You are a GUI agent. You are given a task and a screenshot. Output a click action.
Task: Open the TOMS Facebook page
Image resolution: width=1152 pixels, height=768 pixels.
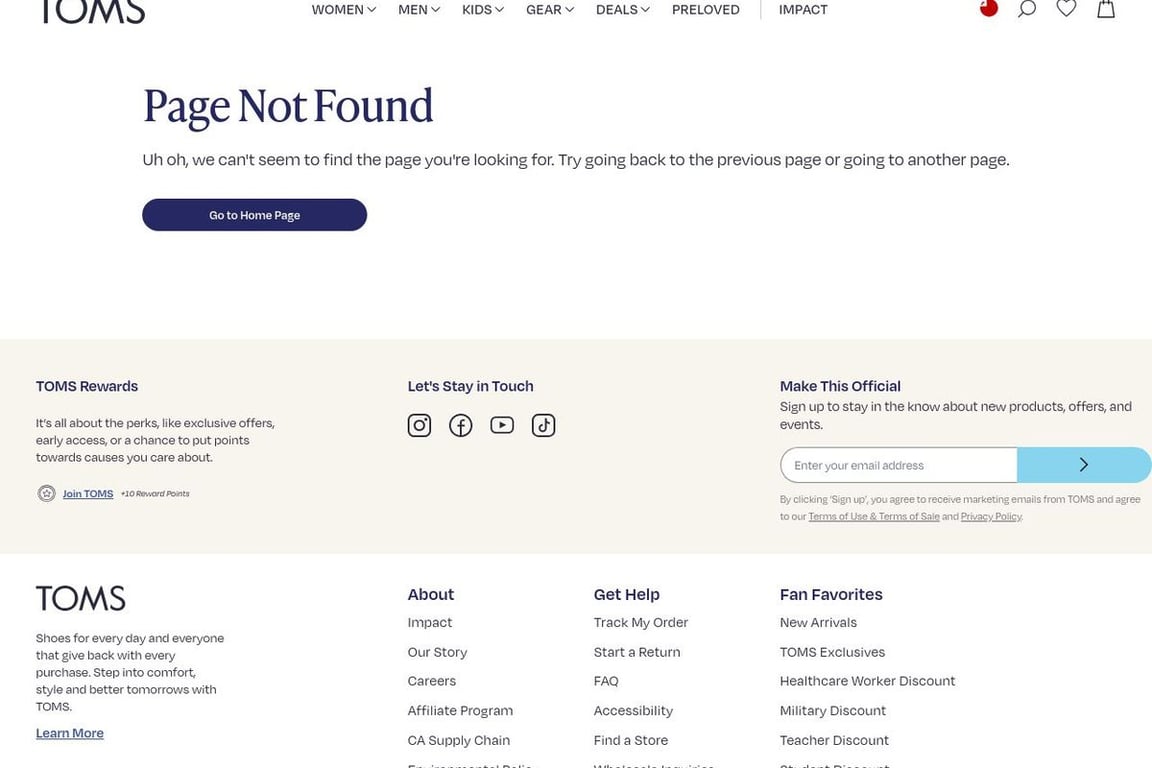(x=461, y=426)
